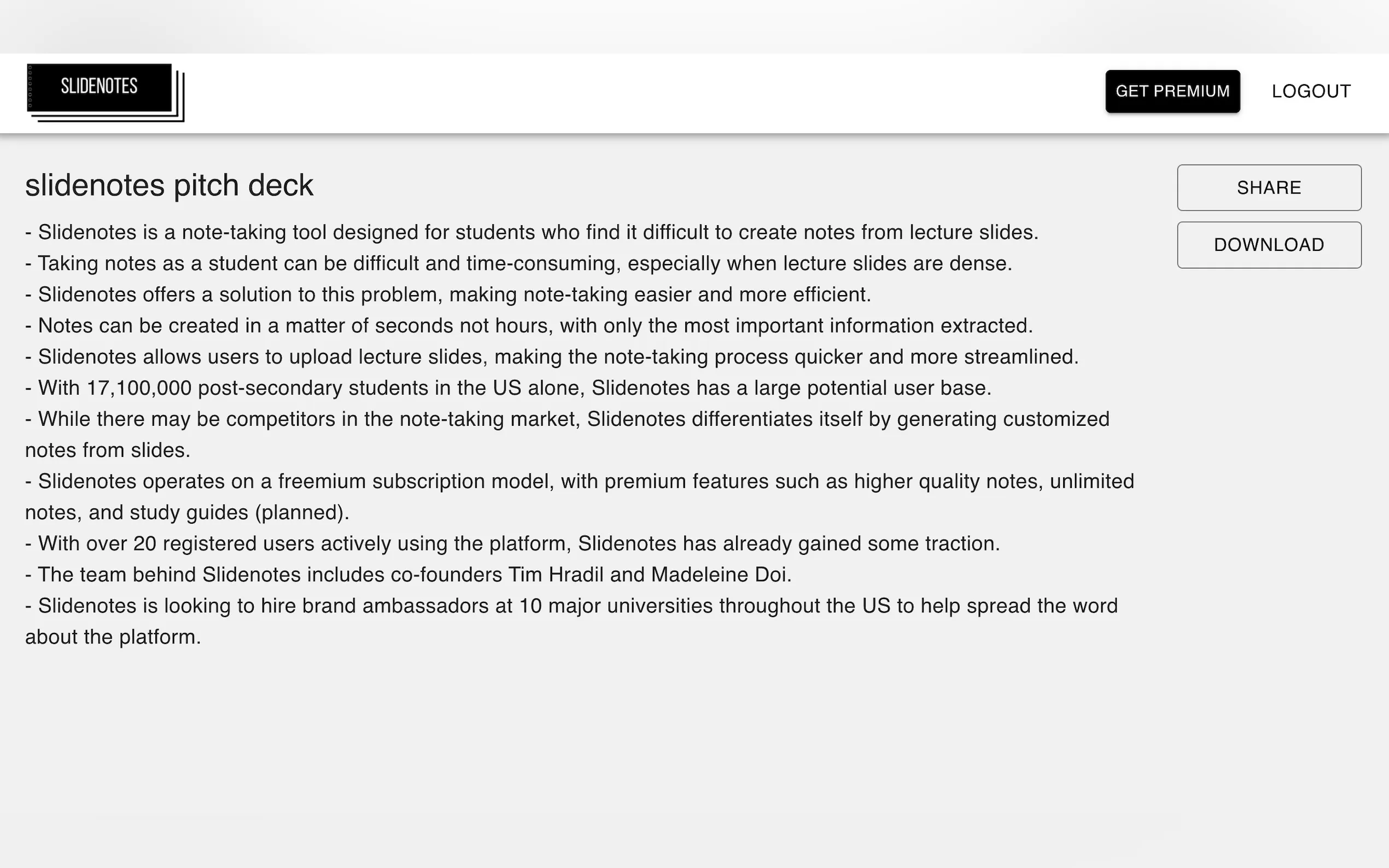The width and height of the screenshot is (1389, 868).
Task: Click the "slidenotes pitch deck" title
Action: [170, 185]
